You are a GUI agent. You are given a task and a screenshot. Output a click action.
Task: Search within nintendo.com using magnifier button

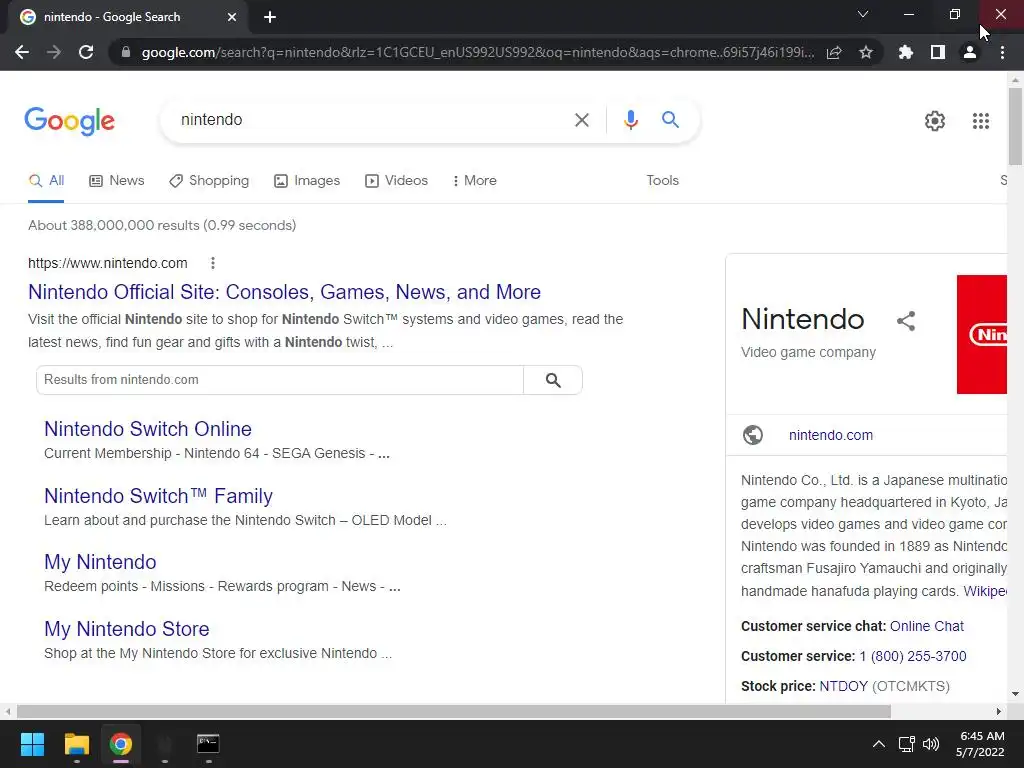pos(553,380)
